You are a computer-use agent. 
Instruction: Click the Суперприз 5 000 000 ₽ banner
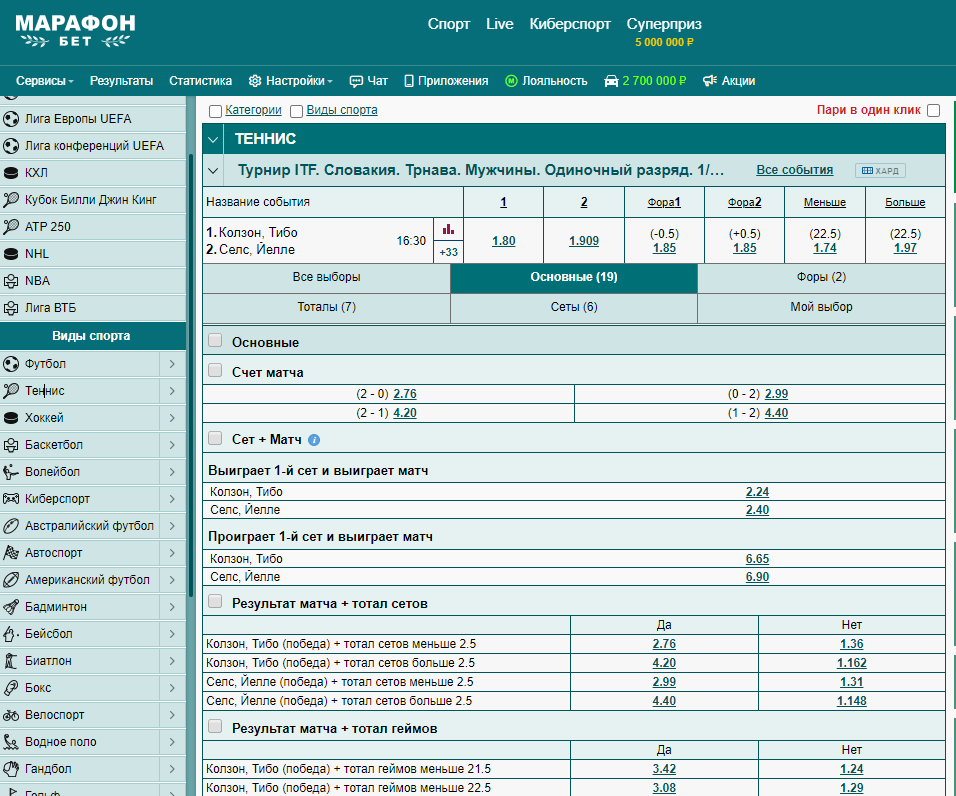664,32
